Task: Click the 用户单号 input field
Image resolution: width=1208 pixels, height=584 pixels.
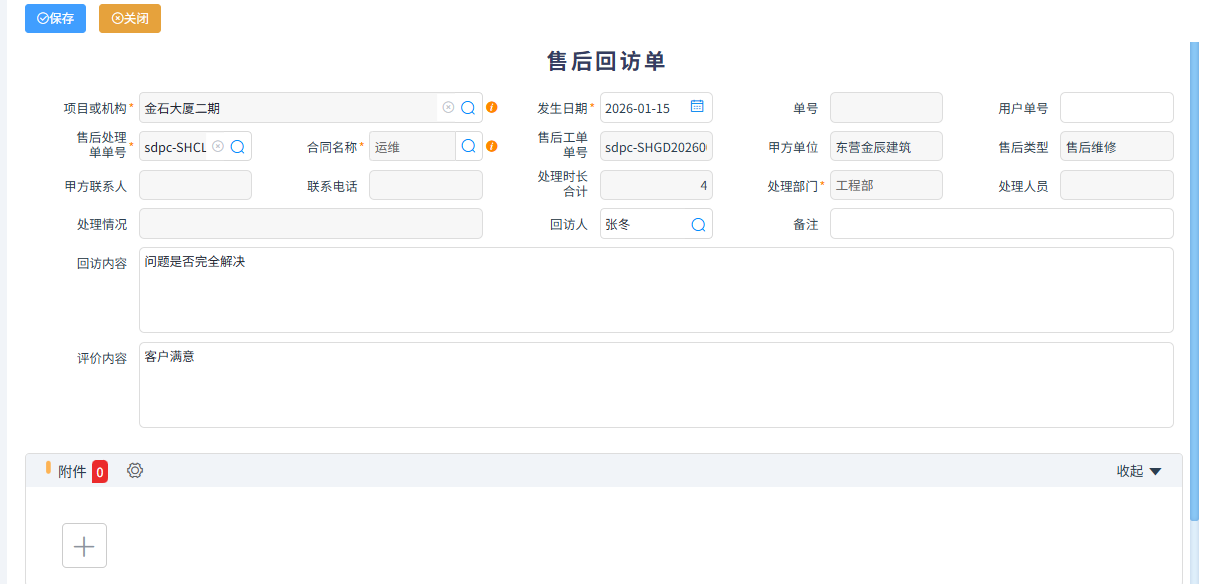Action: tap(1116, 108)
